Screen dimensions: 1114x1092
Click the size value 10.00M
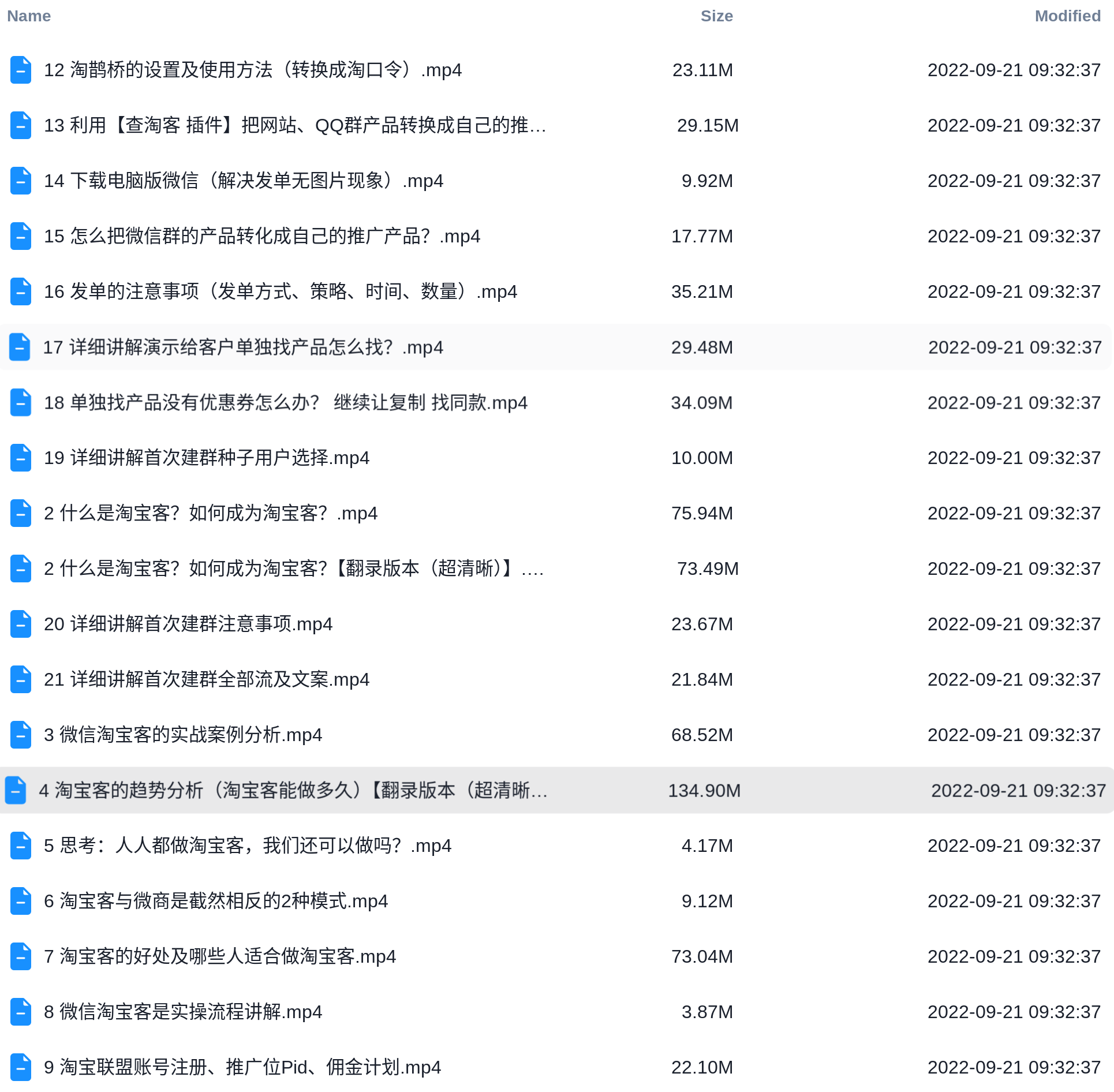(x=702, y=458)
